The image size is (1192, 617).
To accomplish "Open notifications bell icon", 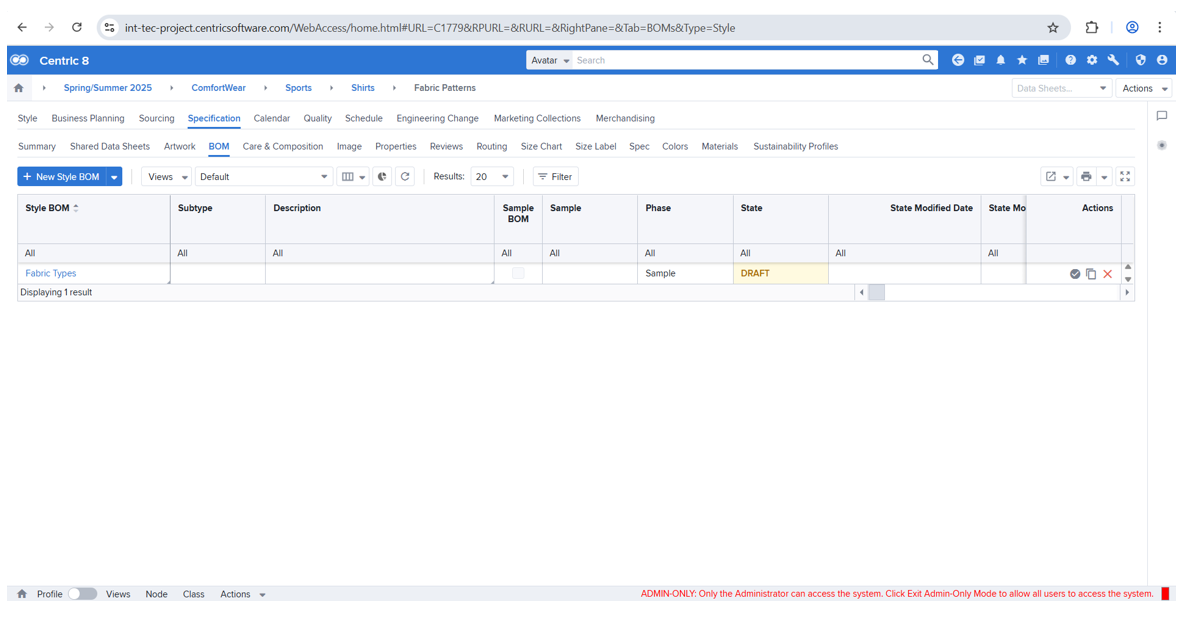I will 1000,60.
